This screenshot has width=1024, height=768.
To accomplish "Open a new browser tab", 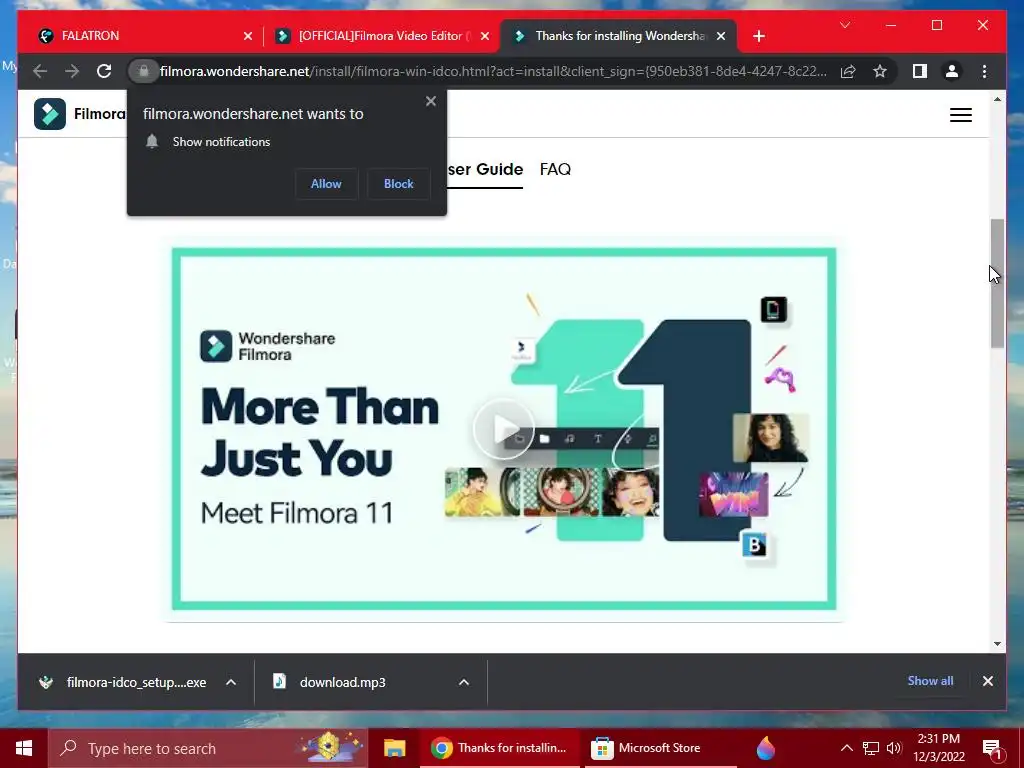I will [759, 37].
